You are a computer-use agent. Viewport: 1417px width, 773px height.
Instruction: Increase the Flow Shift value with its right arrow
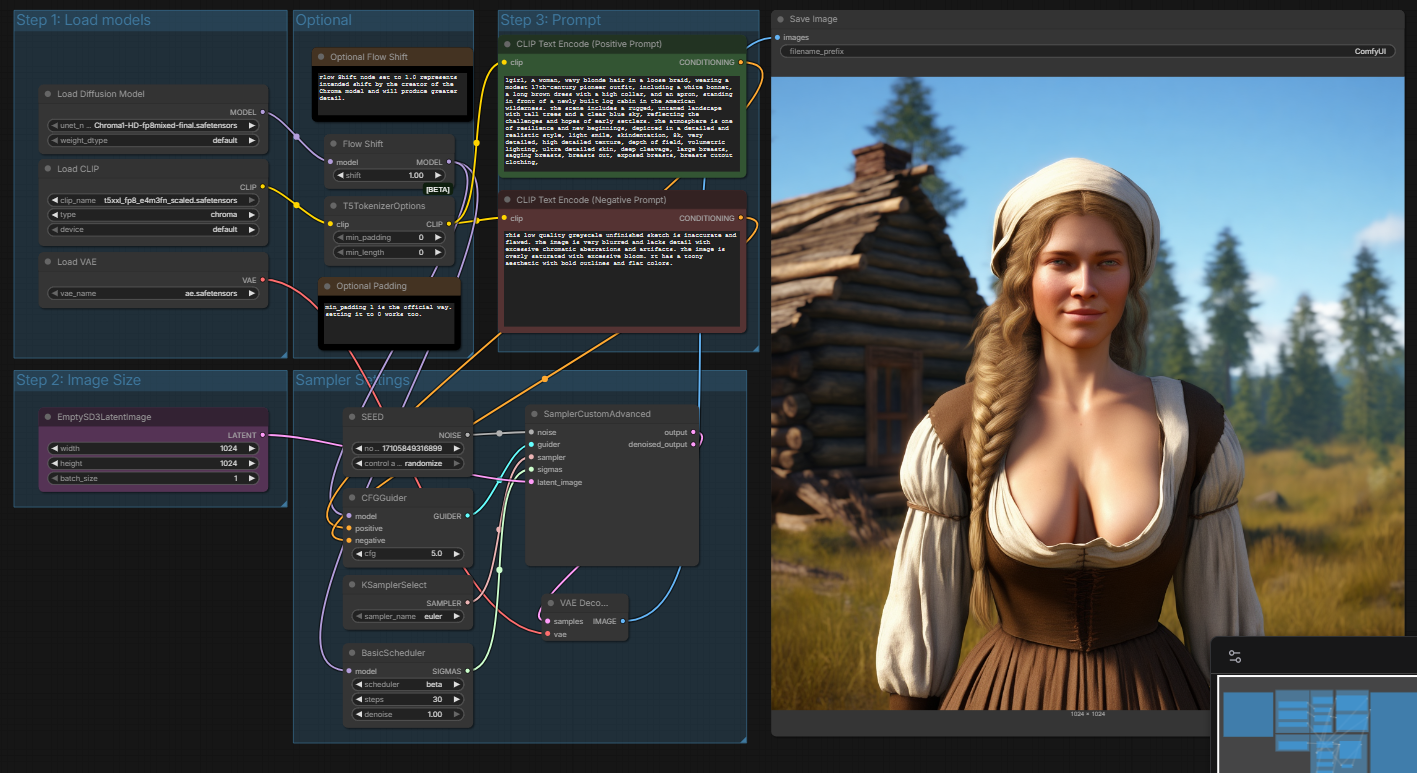point(439,176)
